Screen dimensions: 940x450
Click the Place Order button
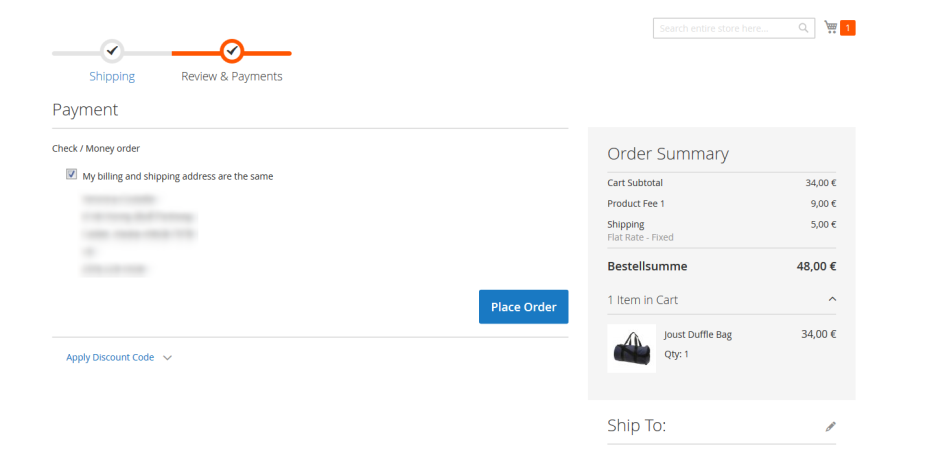[x=523, y=307]
